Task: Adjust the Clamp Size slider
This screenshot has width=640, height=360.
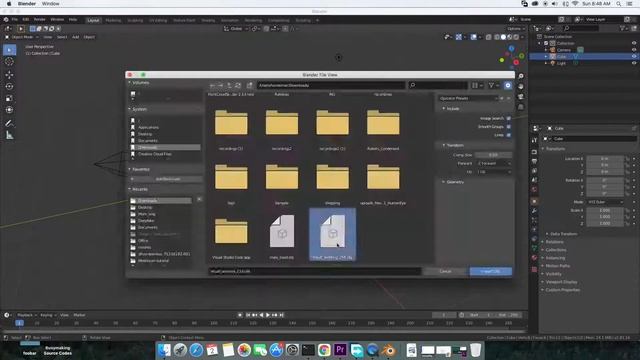Action: [493, 155]
